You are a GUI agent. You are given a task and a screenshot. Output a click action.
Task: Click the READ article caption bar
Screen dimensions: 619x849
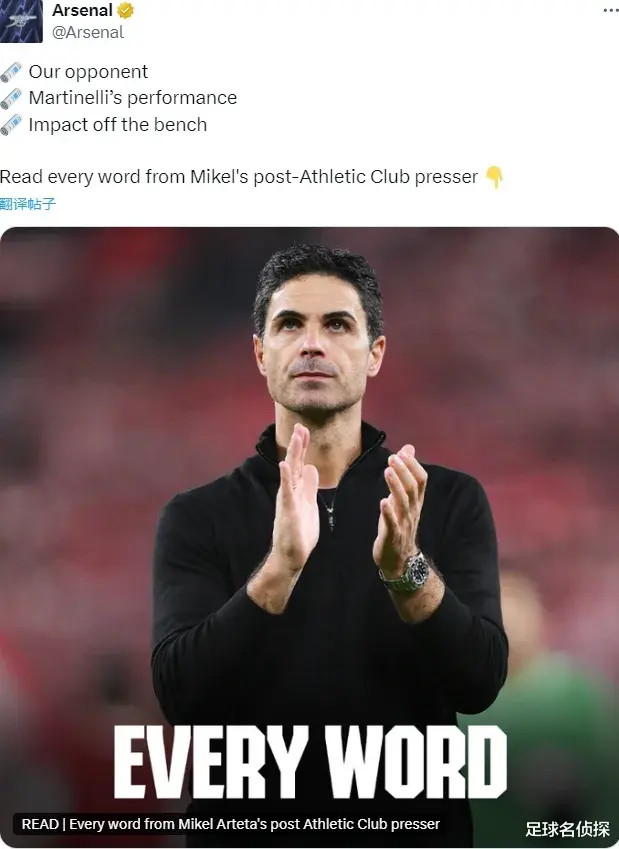[x=231, y=824]
